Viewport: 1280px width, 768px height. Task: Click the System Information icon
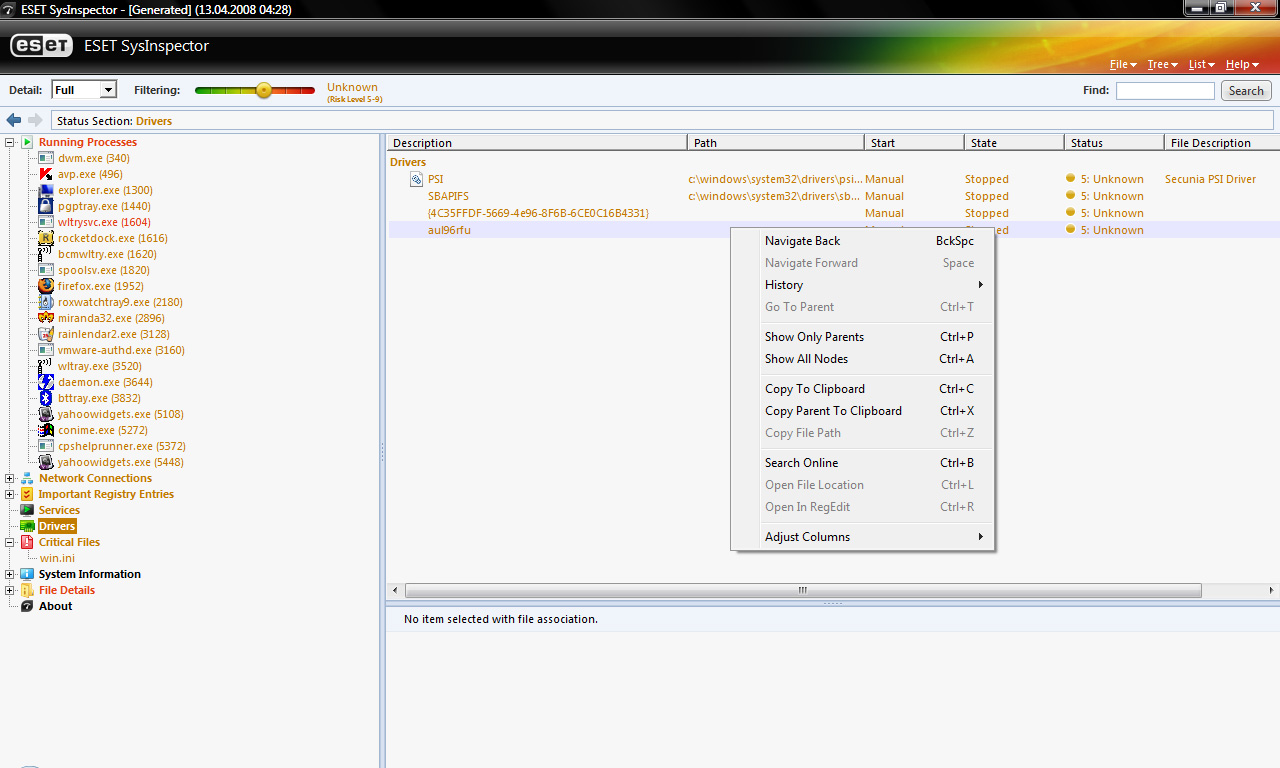pos(27,574)
